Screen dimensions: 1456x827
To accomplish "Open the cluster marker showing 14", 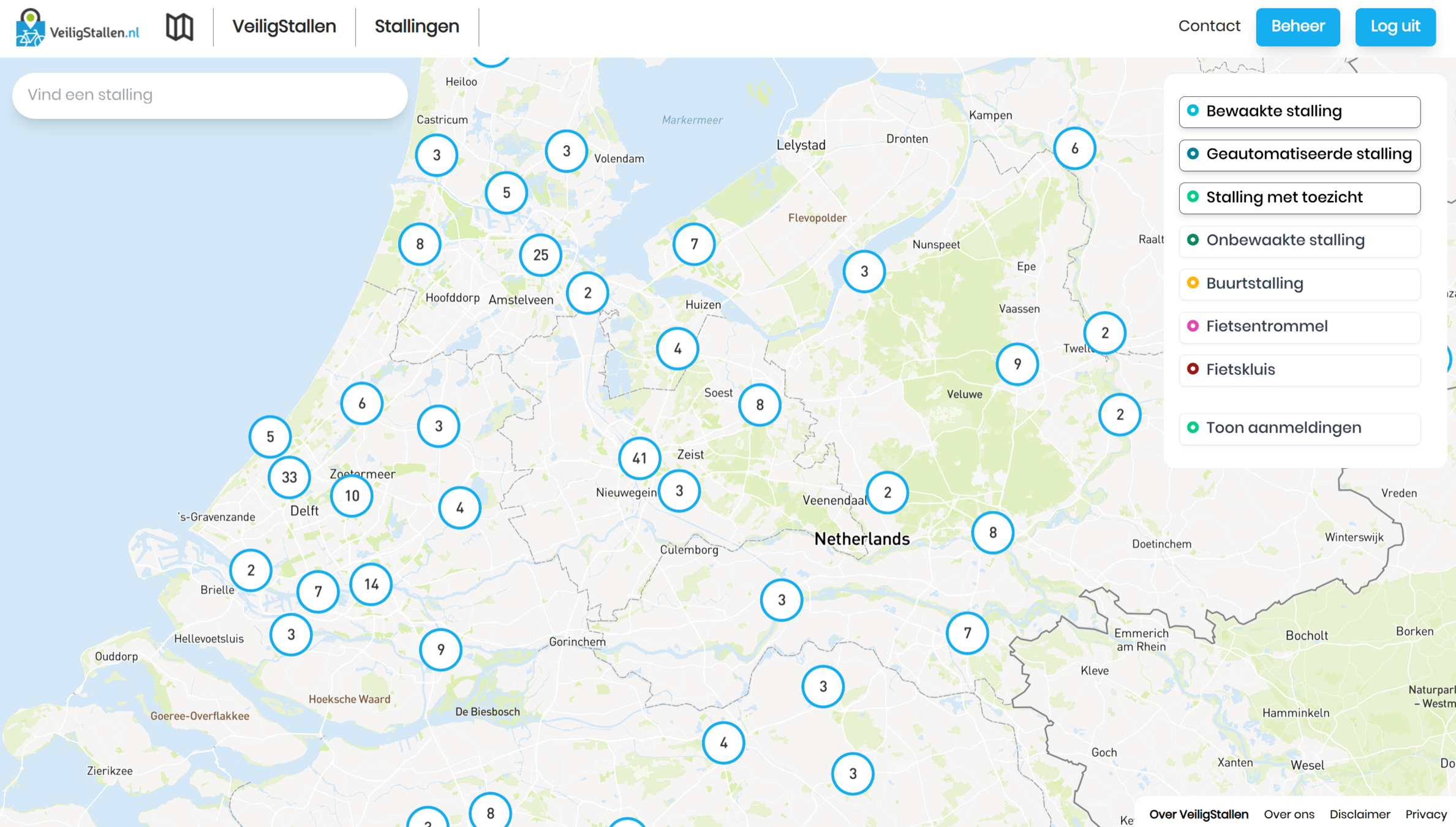I will click(371, 584).
